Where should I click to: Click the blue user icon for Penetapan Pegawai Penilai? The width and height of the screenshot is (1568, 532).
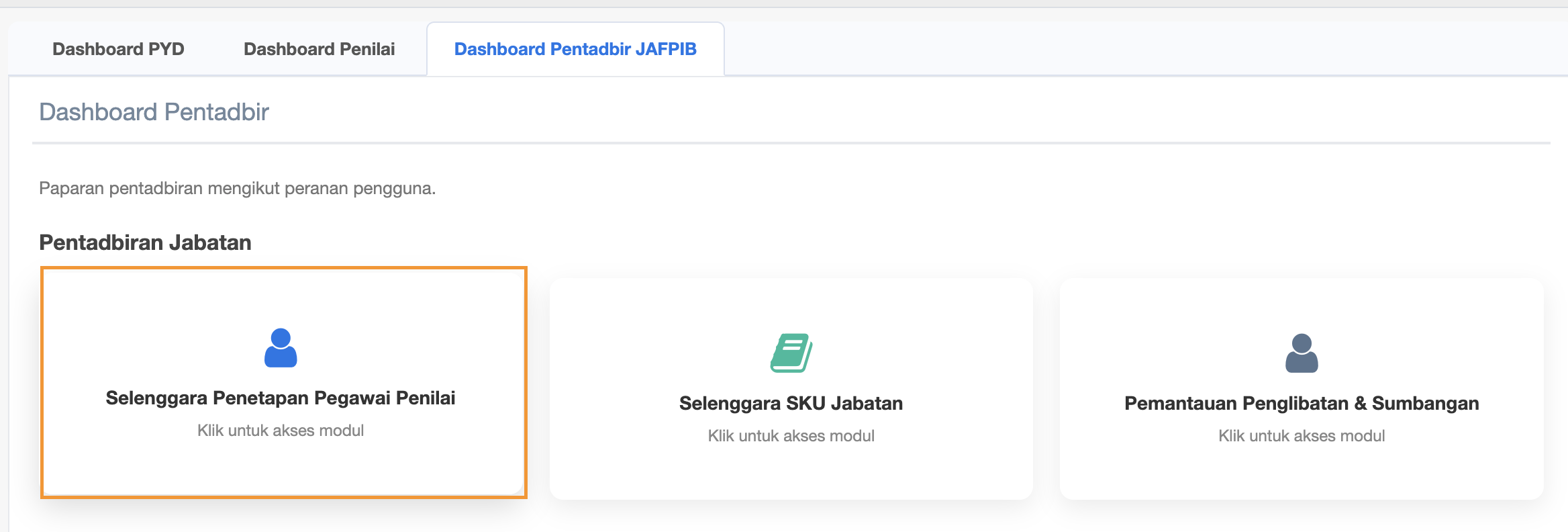point(281,348)
